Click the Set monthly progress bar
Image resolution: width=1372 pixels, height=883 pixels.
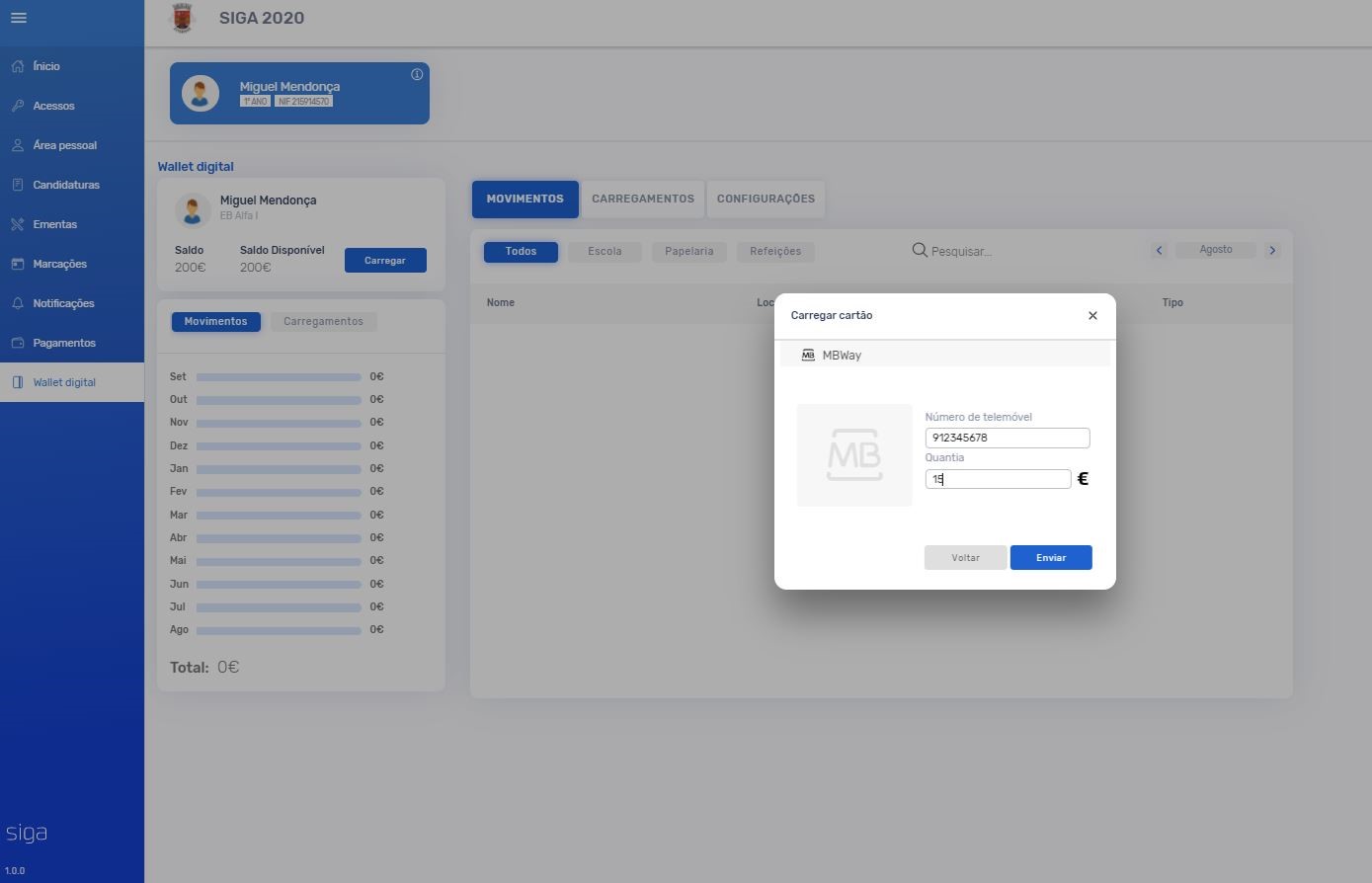pos(279,377)
